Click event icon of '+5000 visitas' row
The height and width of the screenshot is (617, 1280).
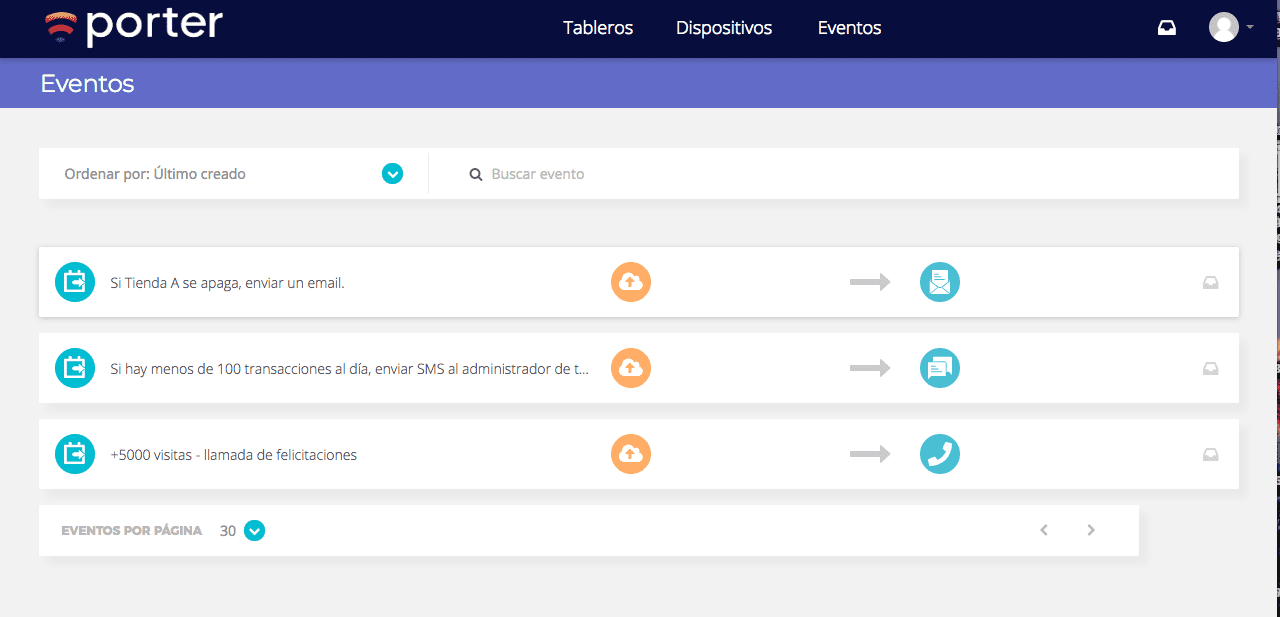75,454
